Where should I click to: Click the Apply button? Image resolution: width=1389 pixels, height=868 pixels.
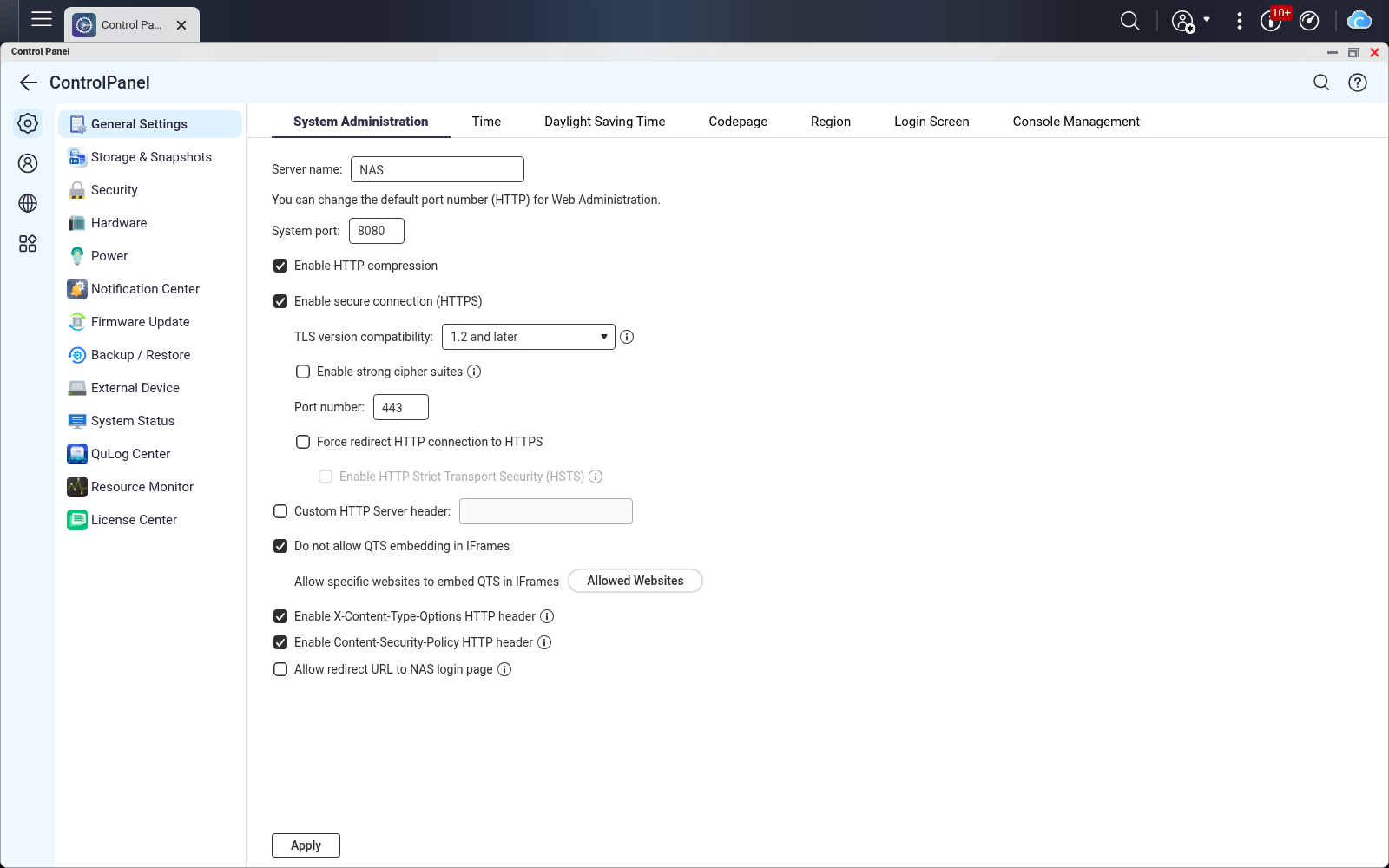click(306, 845)
